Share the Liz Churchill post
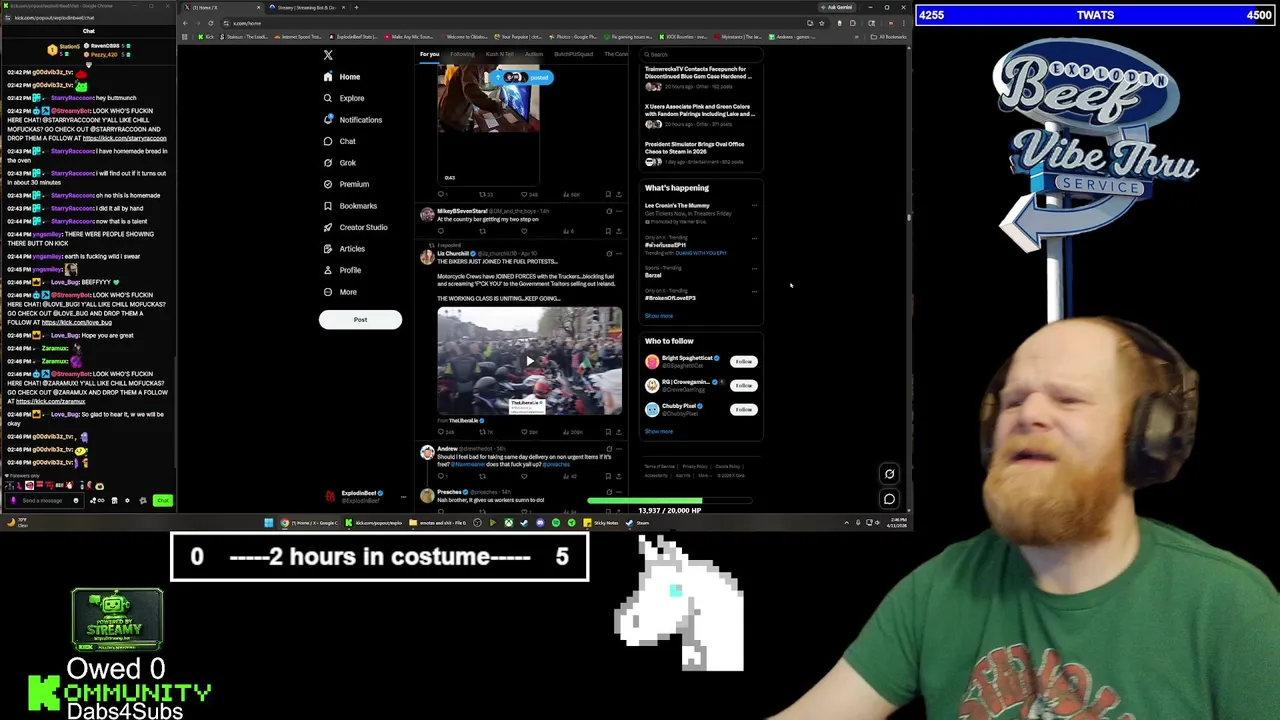 tap(619, 432)
